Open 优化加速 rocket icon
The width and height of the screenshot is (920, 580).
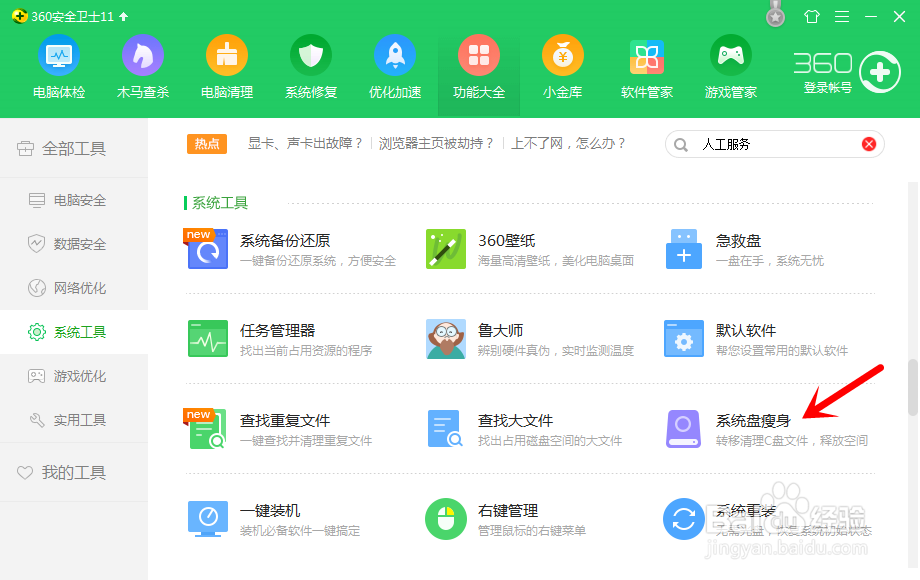tap(395, 55)
